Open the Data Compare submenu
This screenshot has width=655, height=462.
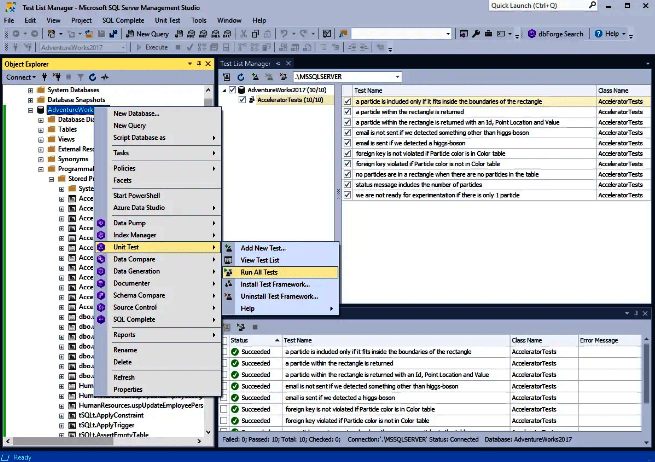point(135,259)
